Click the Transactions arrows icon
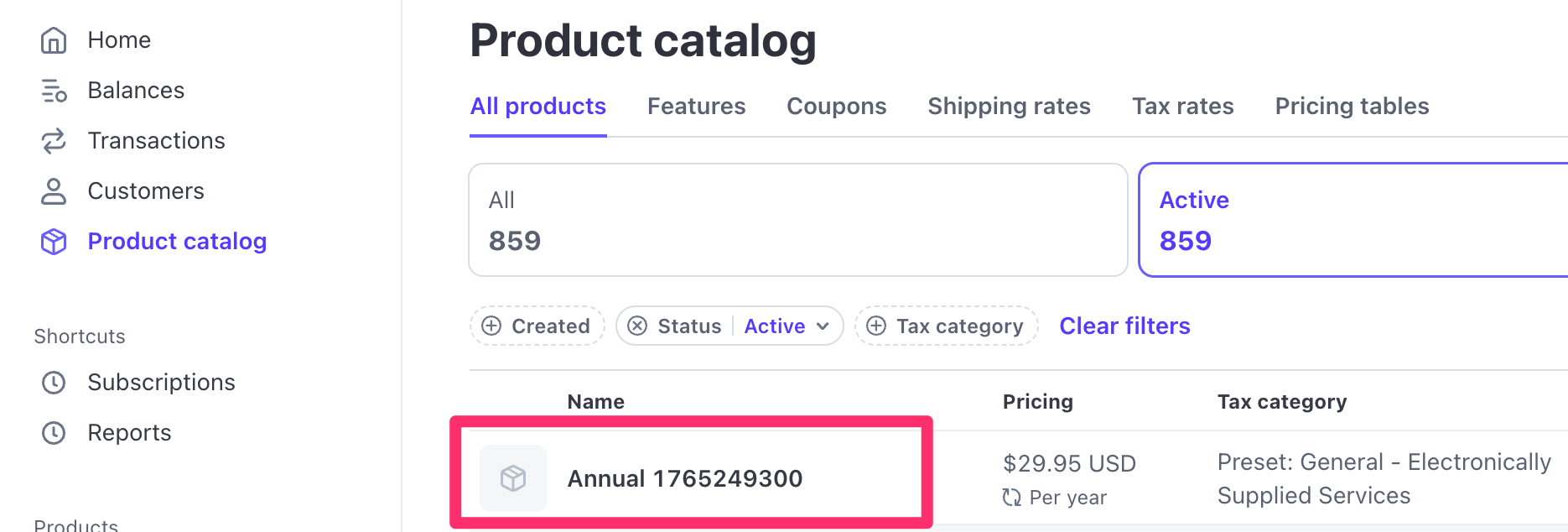The height and width of the screenshot is (532, 1568). tap(54, 141)
